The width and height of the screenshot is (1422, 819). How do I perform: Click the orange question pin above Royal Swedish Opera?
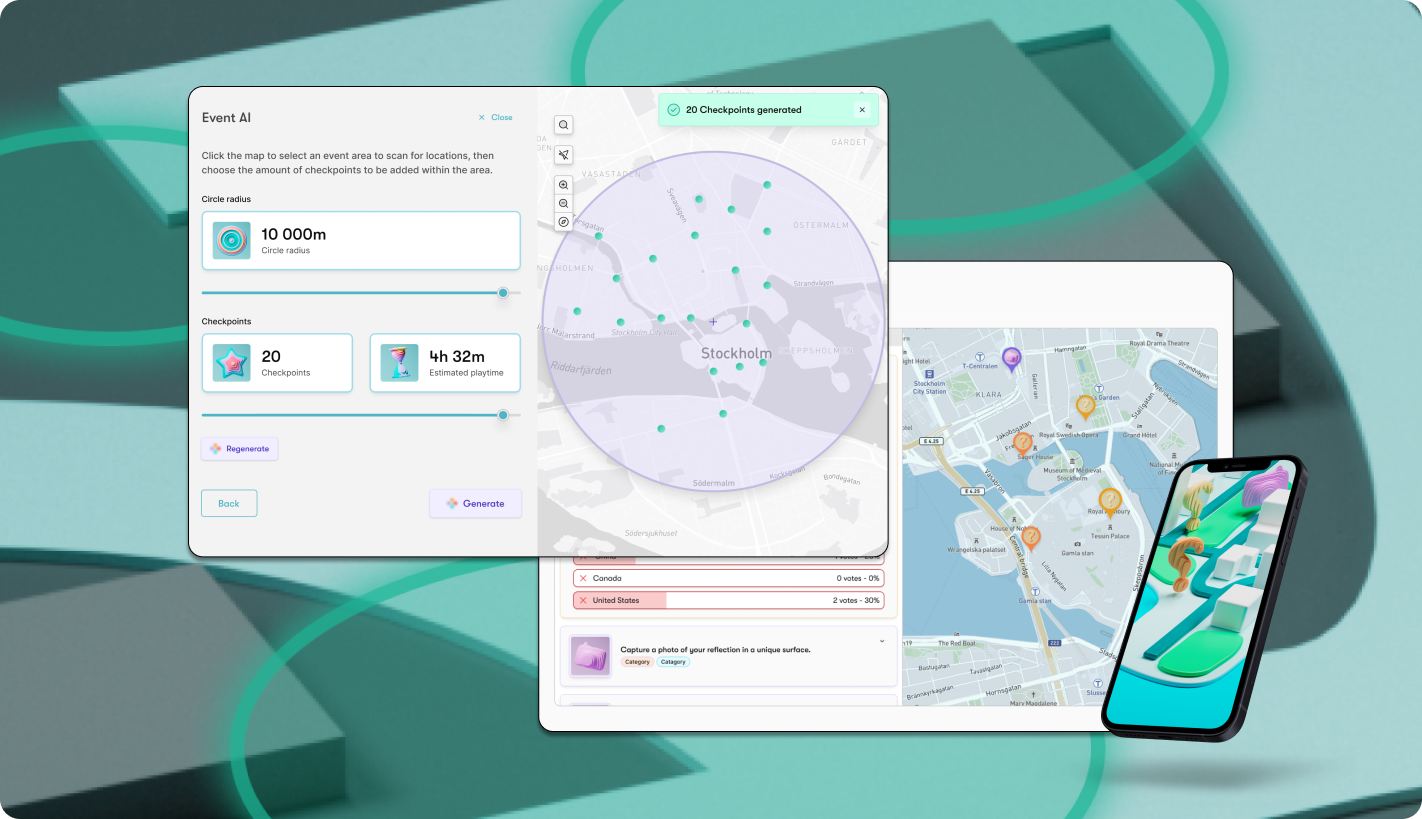click(1085, 406)
